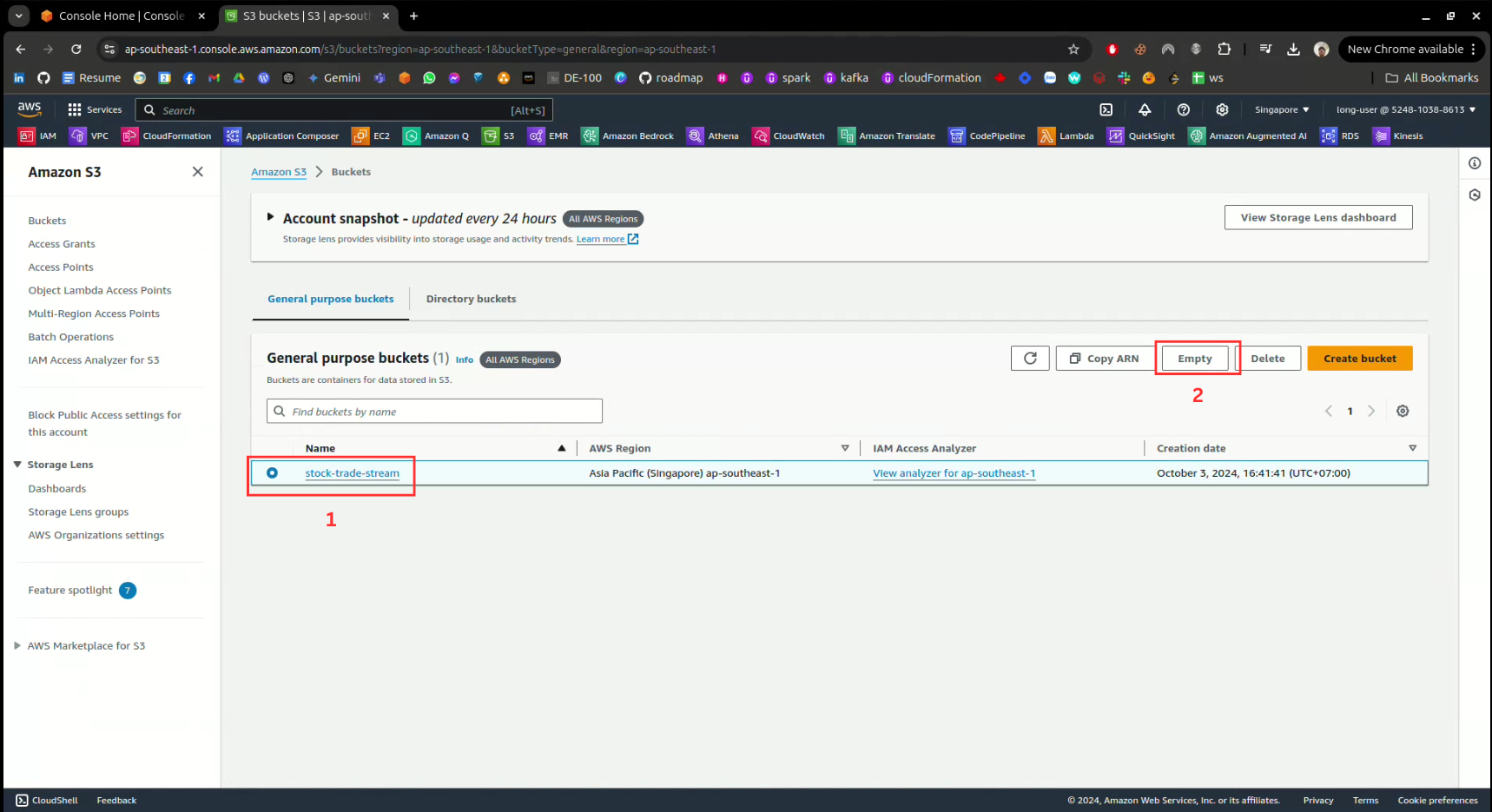The height and width of the screenshot is (812, 1492).
Task: Open the notifications bell icon
Action: [x=1145, y=110]
